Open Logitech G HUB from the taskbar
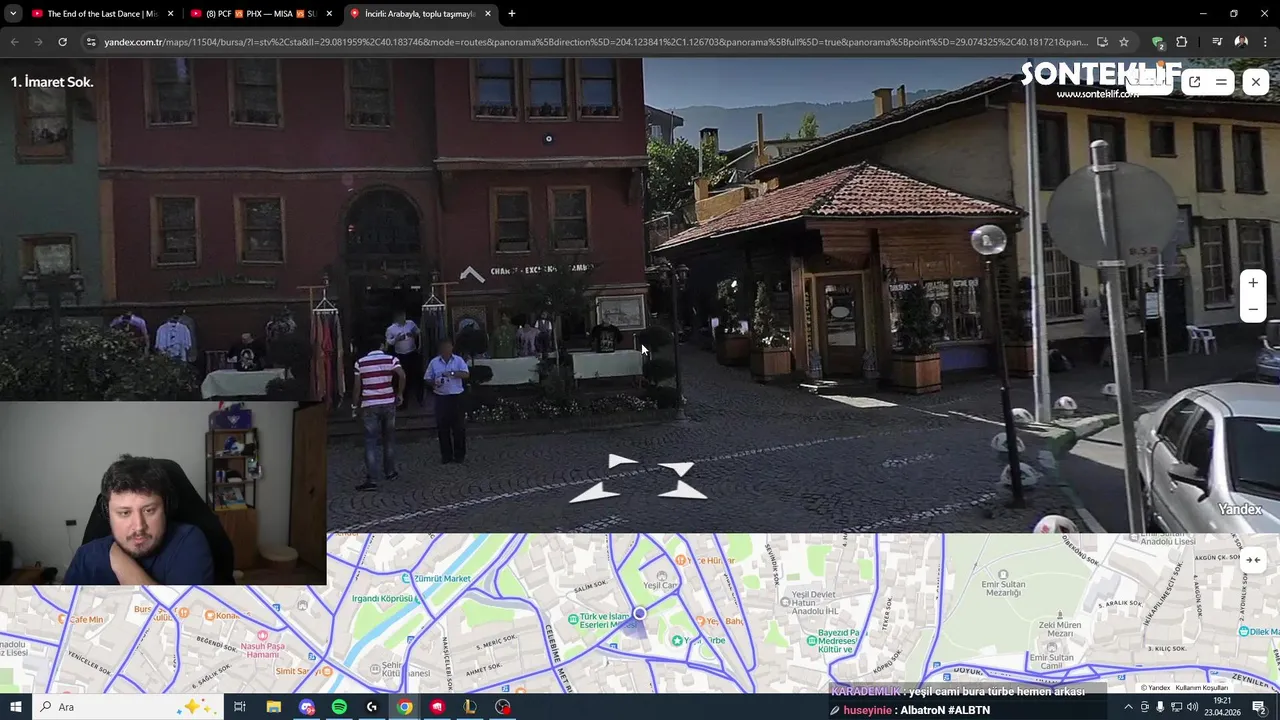 [372, 707]
